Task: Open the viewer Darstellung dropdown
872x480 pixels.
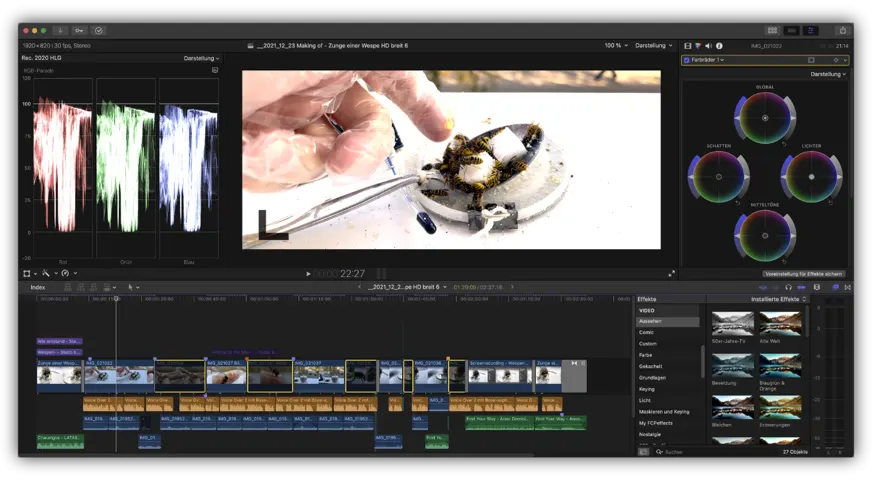Action: [x=653, y=46]
